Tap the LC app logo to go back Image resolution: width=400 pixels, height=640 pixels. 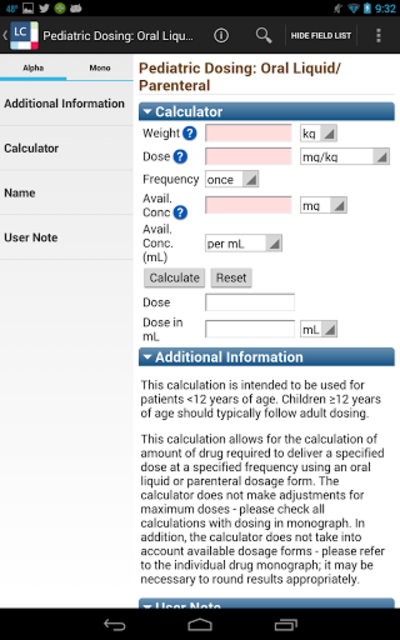click(24, 36)
